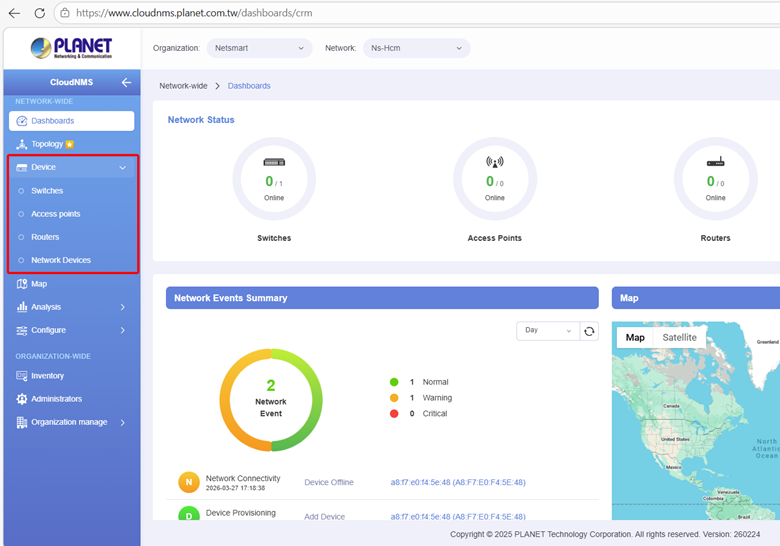Screen dimensions: 780x546
Task: Click the Switches status device icon
Action: point(274,162)
